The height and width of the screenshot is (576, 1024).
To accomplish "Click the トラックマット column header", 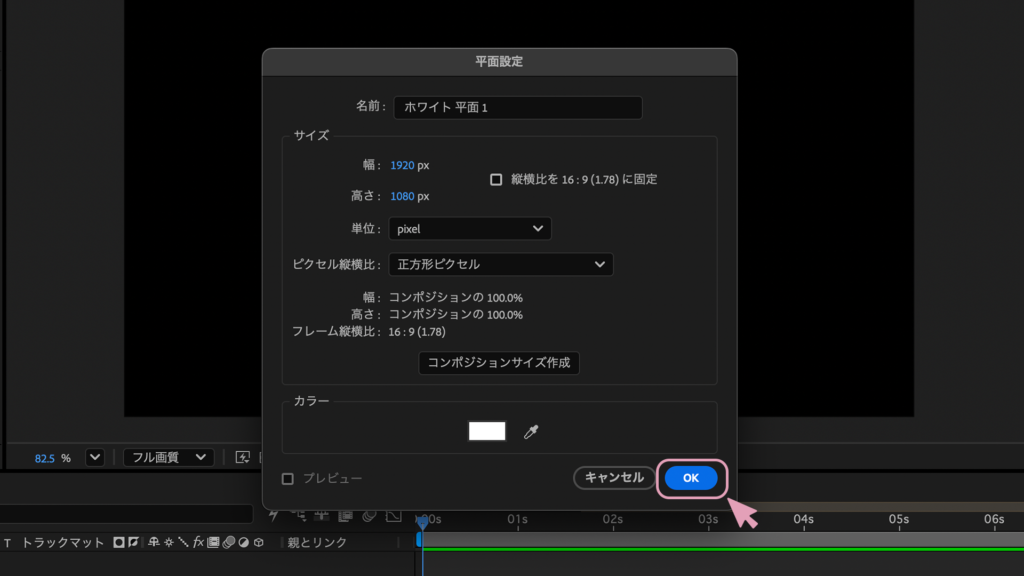I will click(x=63, y=543).
